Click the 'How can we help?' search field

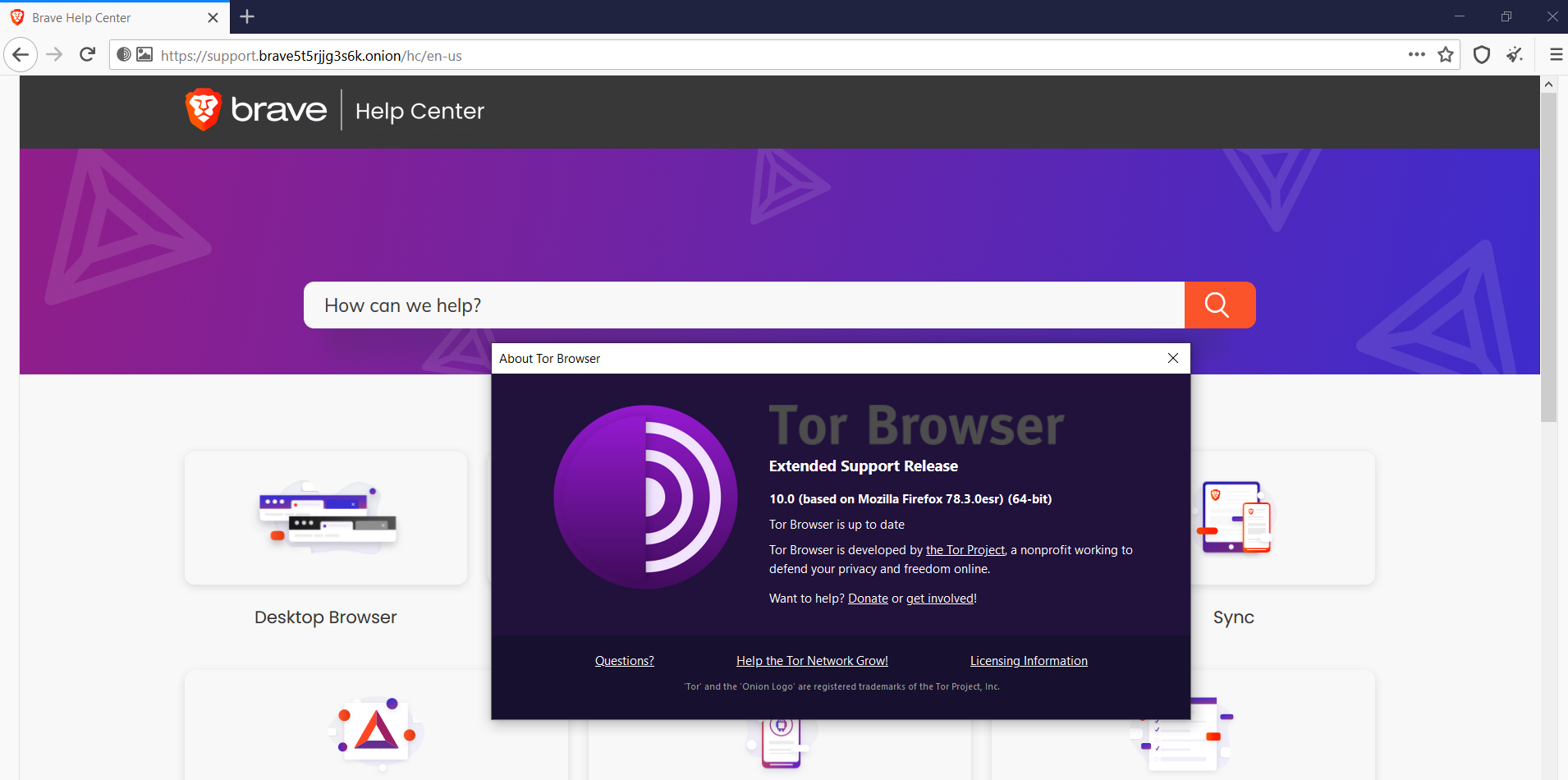[x=739, y=305]
